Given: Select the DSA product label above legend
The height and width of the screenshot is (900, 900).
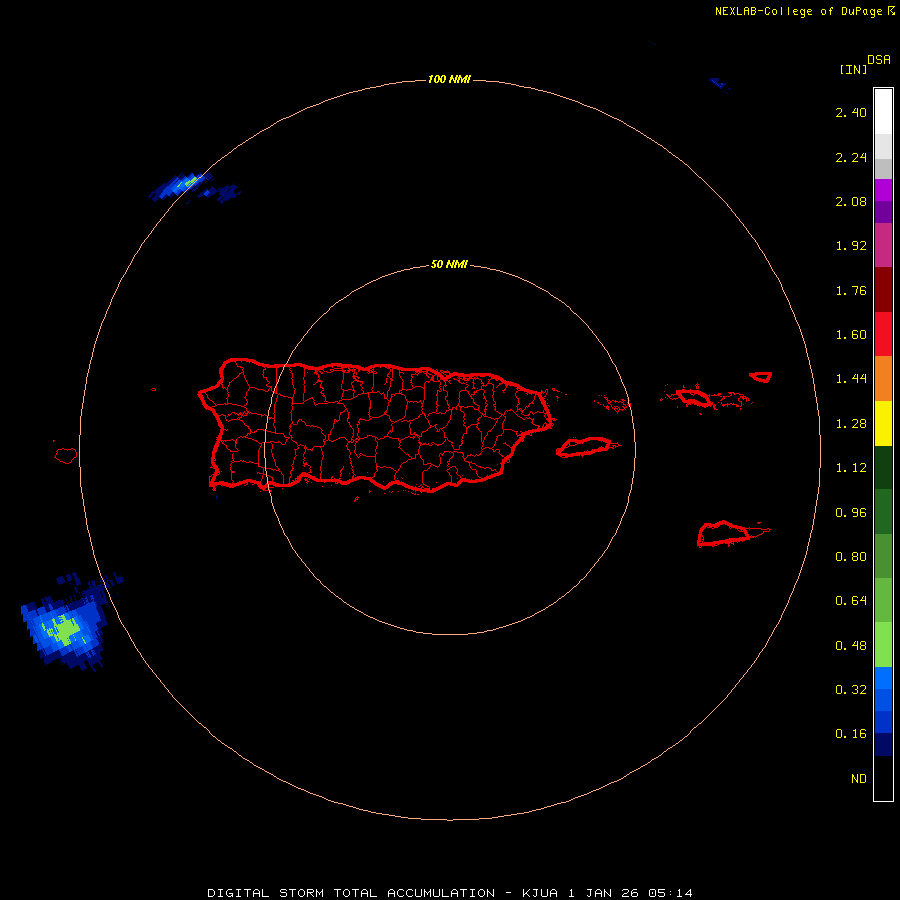Looking at the screenshot, I should click(879, 60).
